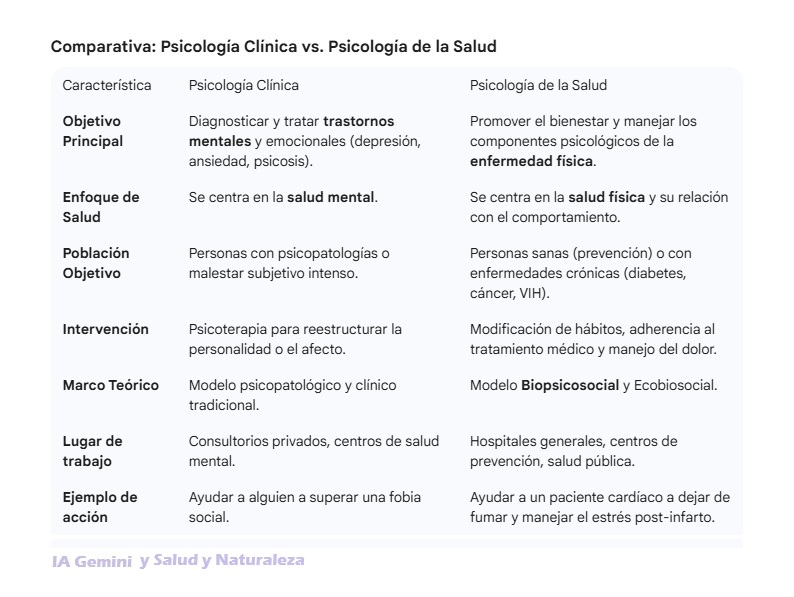Click the title 'Comparativa: Psicología Clínica vs. Psicología de la Salud'
The height and width of the screenshot is (597, 794).
[x=273, y=47]
